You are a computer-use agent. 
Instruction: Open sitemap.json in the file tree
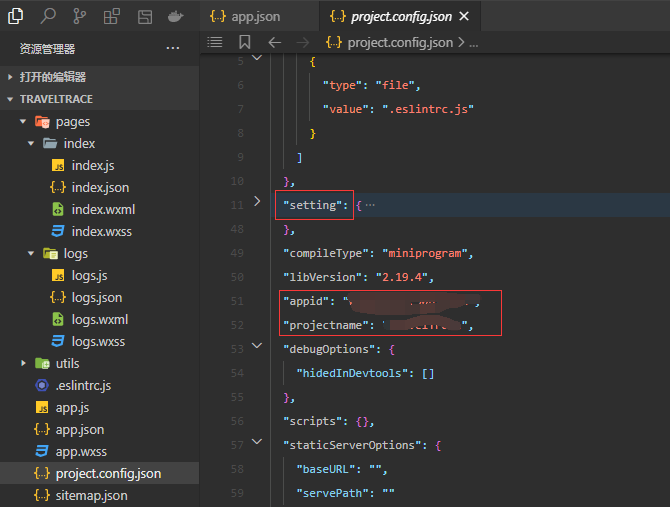[100, 495]
